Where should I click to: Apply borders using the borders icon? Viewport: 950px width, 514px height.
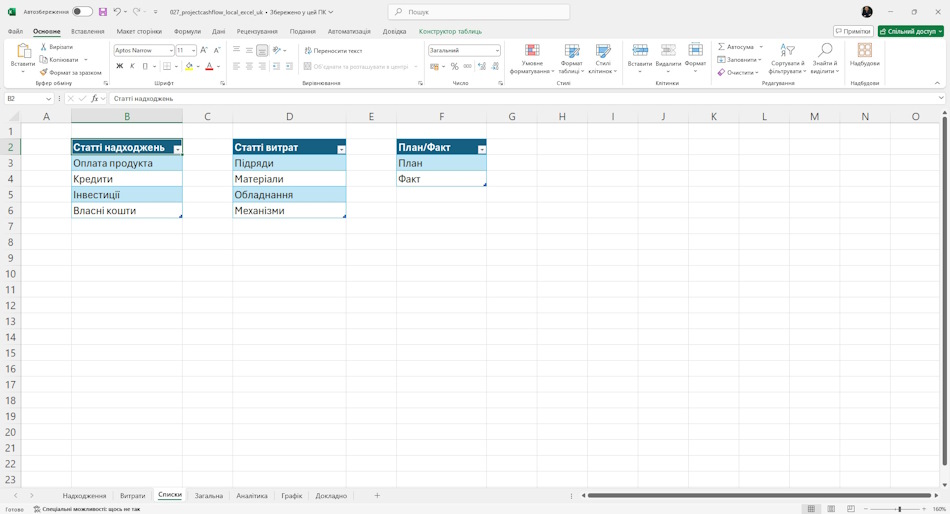(167, 66)
